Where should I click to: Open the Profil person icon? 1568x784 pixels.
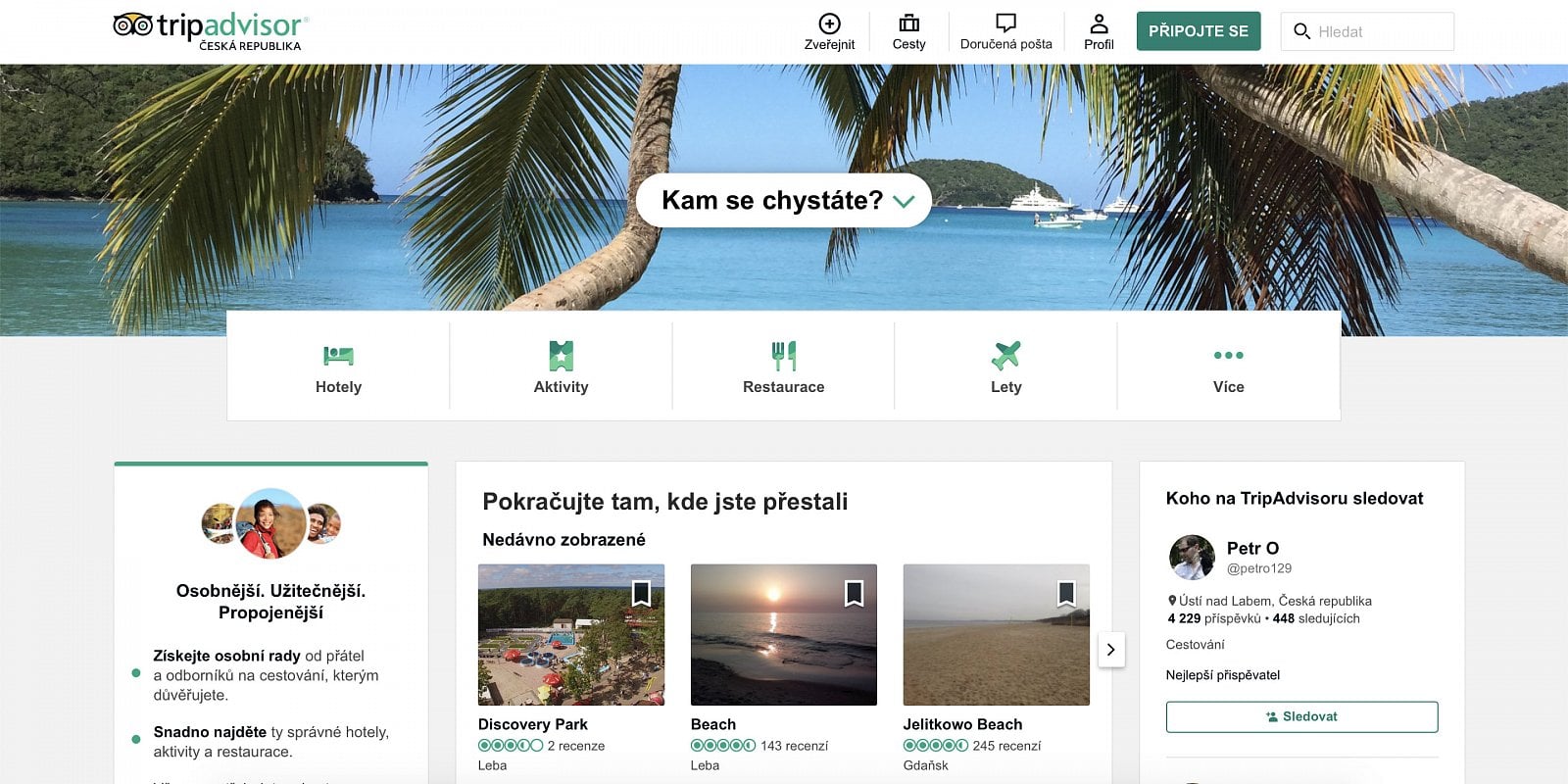pos(1099,24)
